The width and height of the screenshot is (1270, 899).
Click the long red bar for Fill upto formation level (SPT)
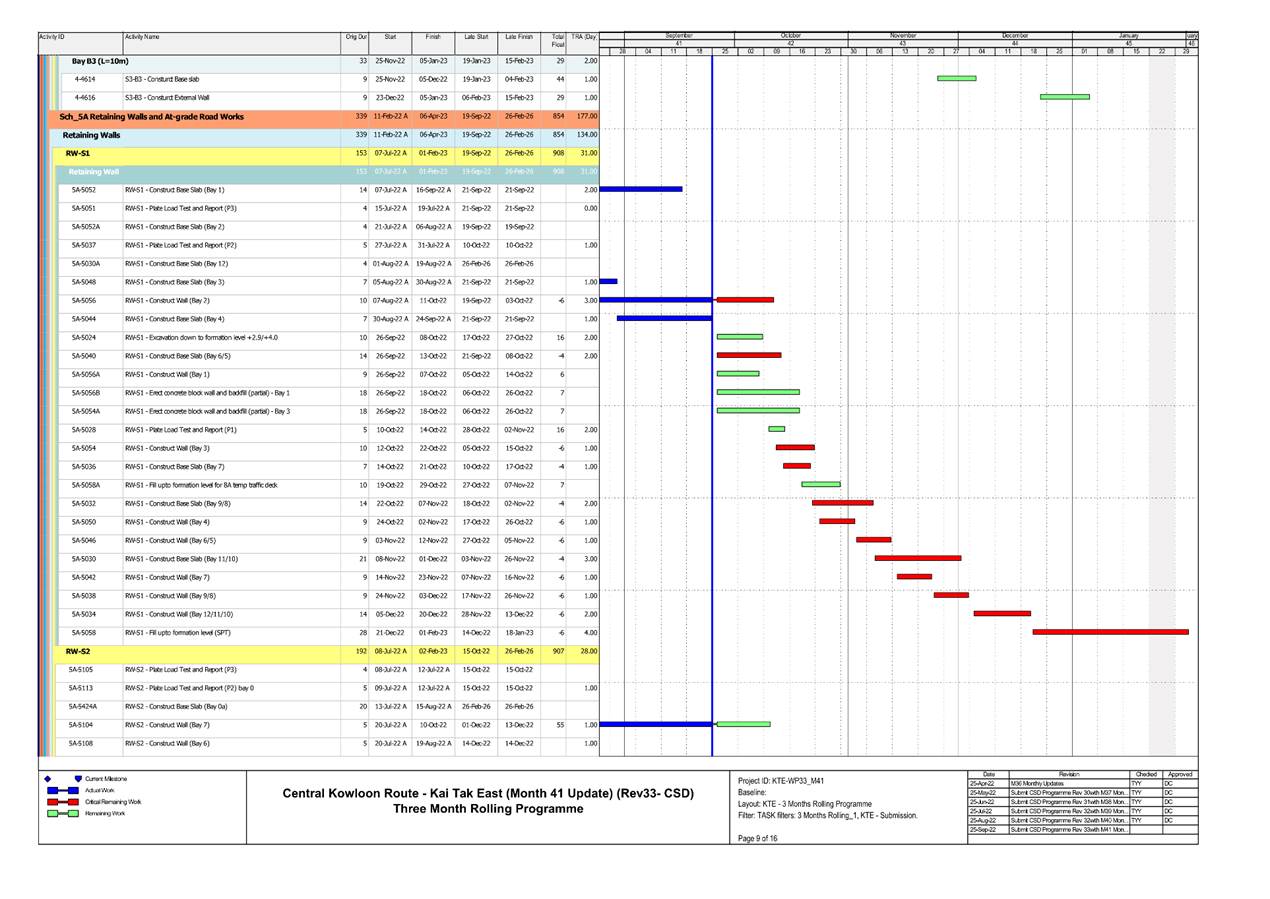(1110, 630)
